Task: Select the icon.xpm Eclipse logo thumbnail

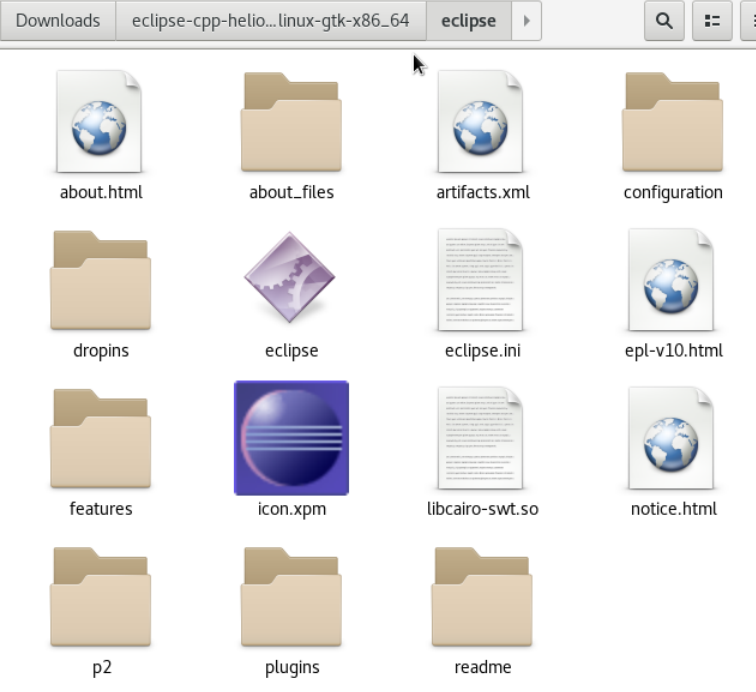Action: click(291, 438)
